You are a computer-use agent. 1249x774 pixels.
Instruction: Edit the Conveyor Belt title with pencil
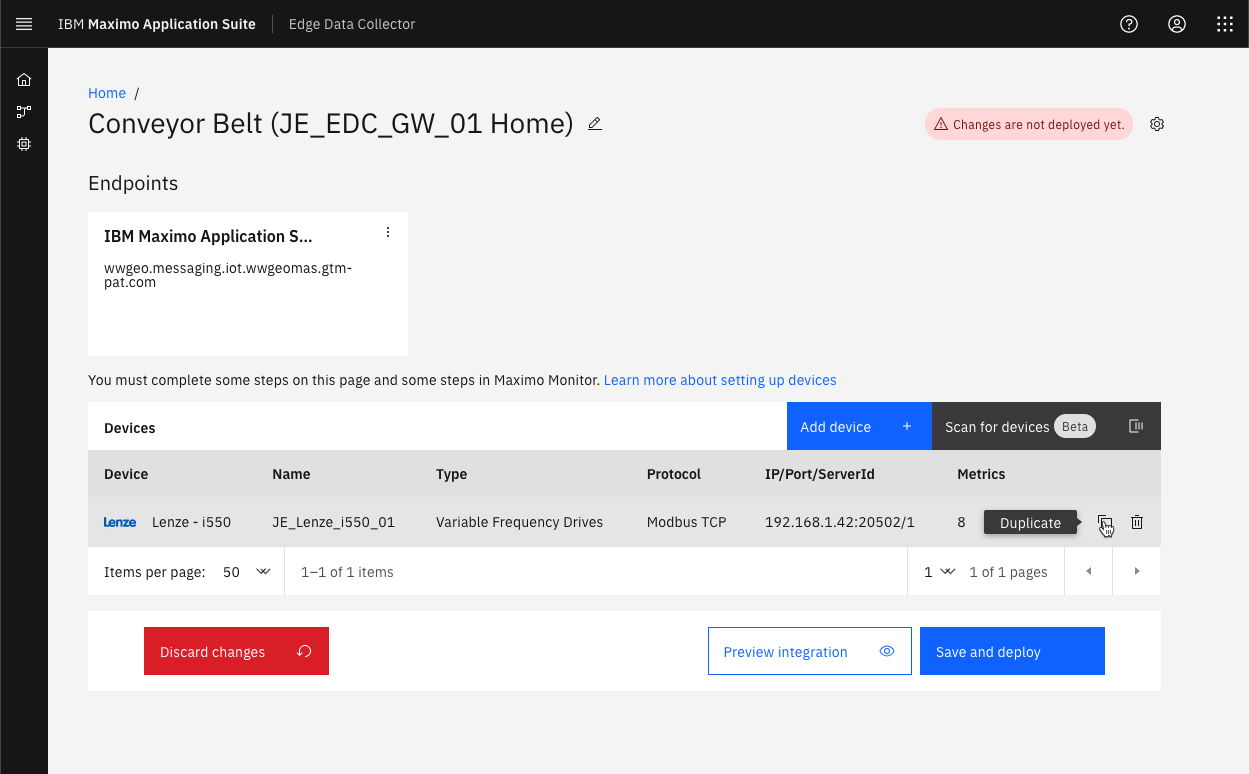pos(595,124)
